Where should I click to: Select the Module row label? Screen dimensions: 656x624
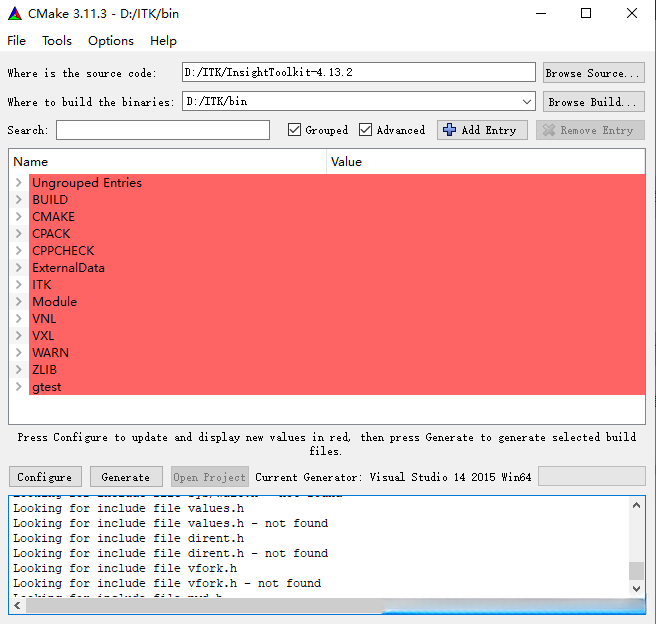pos(55,302)
